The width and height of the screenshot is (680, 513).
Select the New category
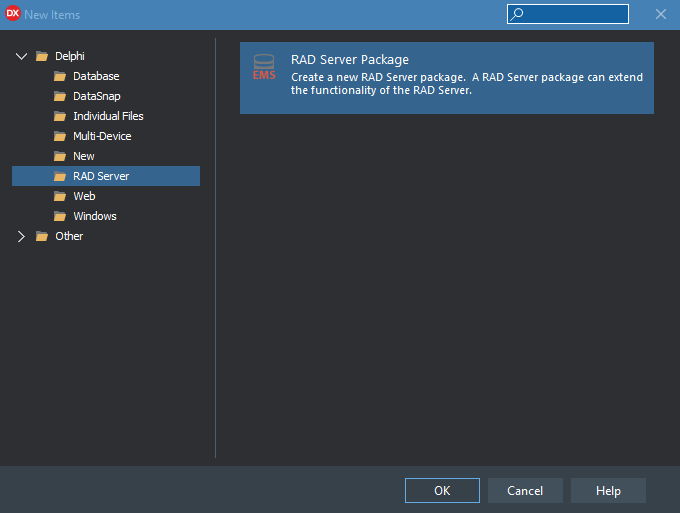pyautogui.click(x=84, y=156)
